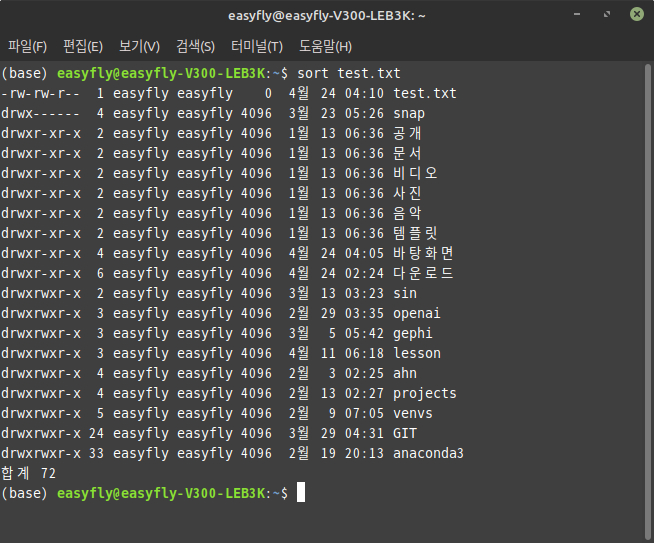
Task: Click the '20:13' timestamp of anaconda3
Action: [364, 454]
